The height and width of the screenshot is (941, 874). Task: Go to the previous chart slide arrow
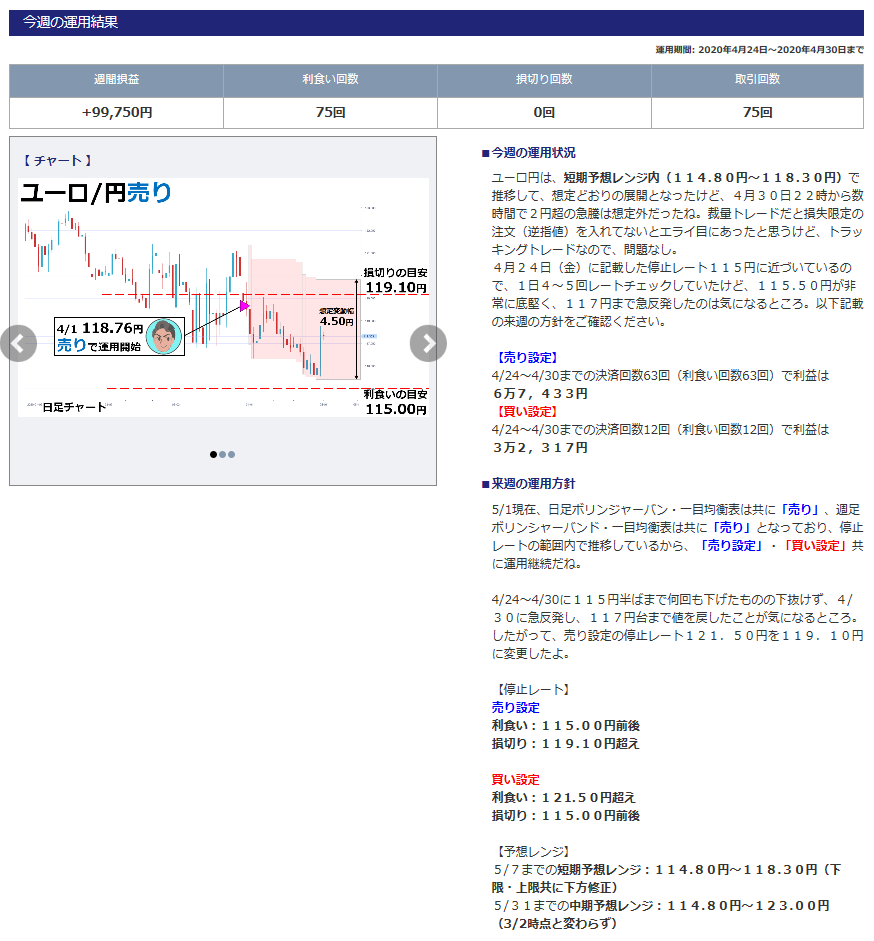(x=19, y=343)
